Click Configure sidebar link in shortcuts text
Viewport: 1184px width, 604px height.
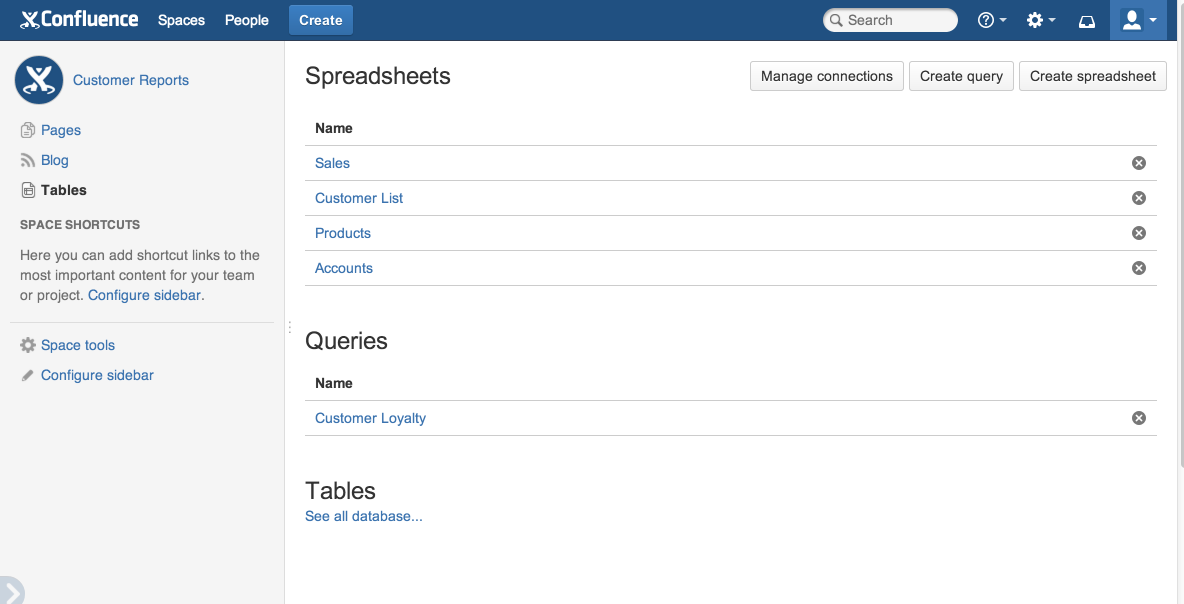click(x=144, y=295)
